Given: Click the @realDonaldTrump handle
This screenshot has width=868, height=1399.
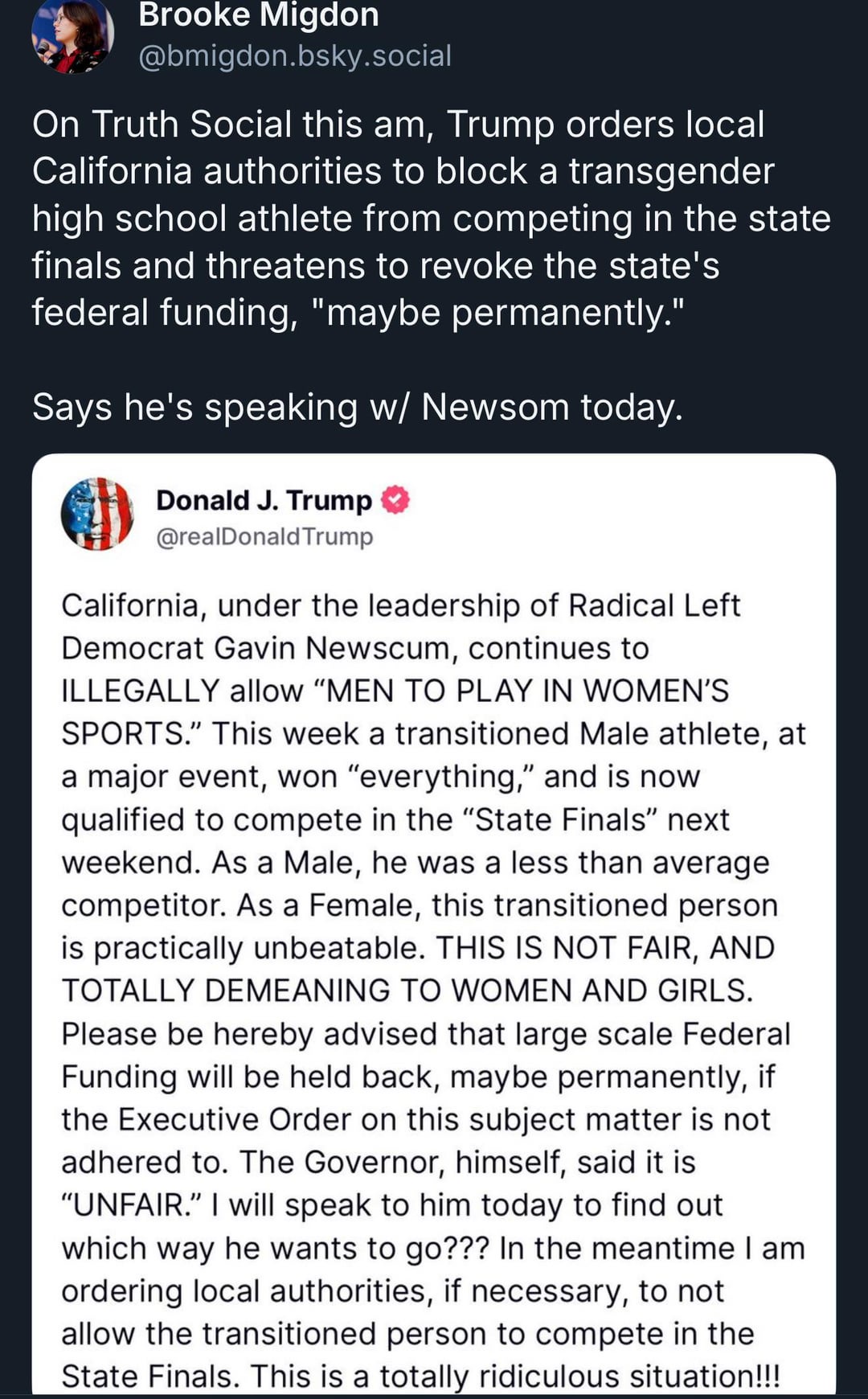Looking at the screenshot, I should pyautogui.click(x=264, y=536).
